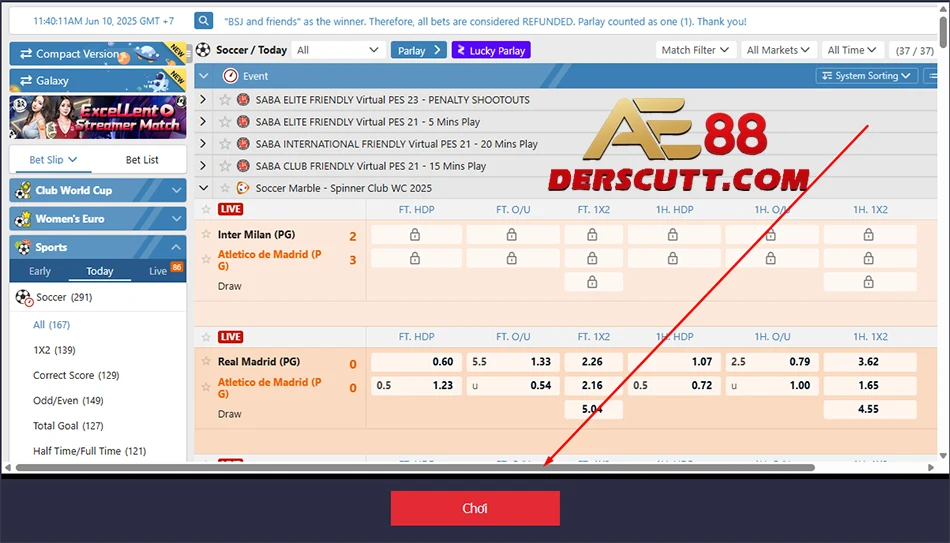Open the All Markets dropdown
Image resolution: width=950 pixels, height=543 pixels.
pyautogui.click(x=779, y=50)
